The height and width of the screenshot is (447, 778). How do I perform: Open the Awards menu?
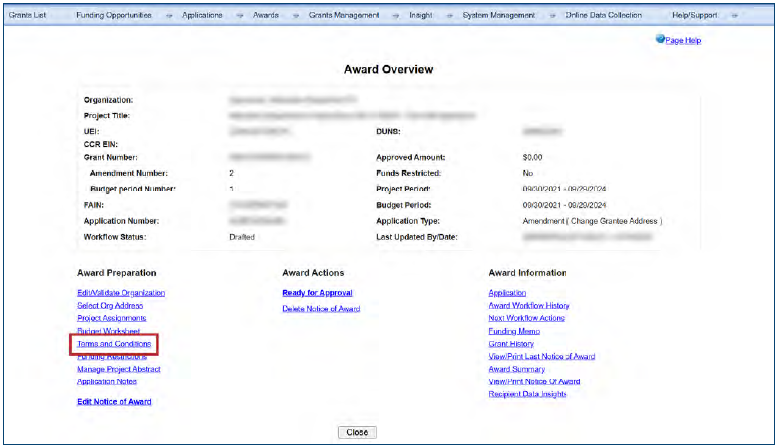click(x=265, y=16)
